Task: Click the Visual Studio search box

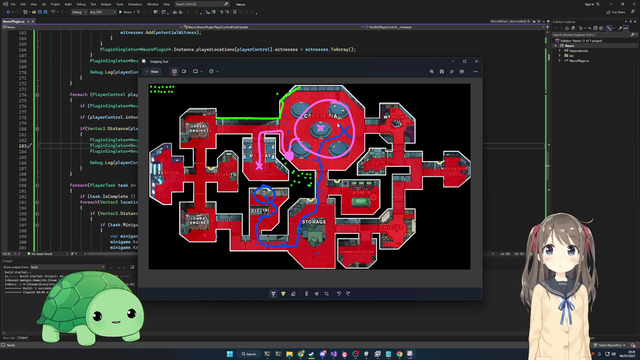Action: pos(202,4)
